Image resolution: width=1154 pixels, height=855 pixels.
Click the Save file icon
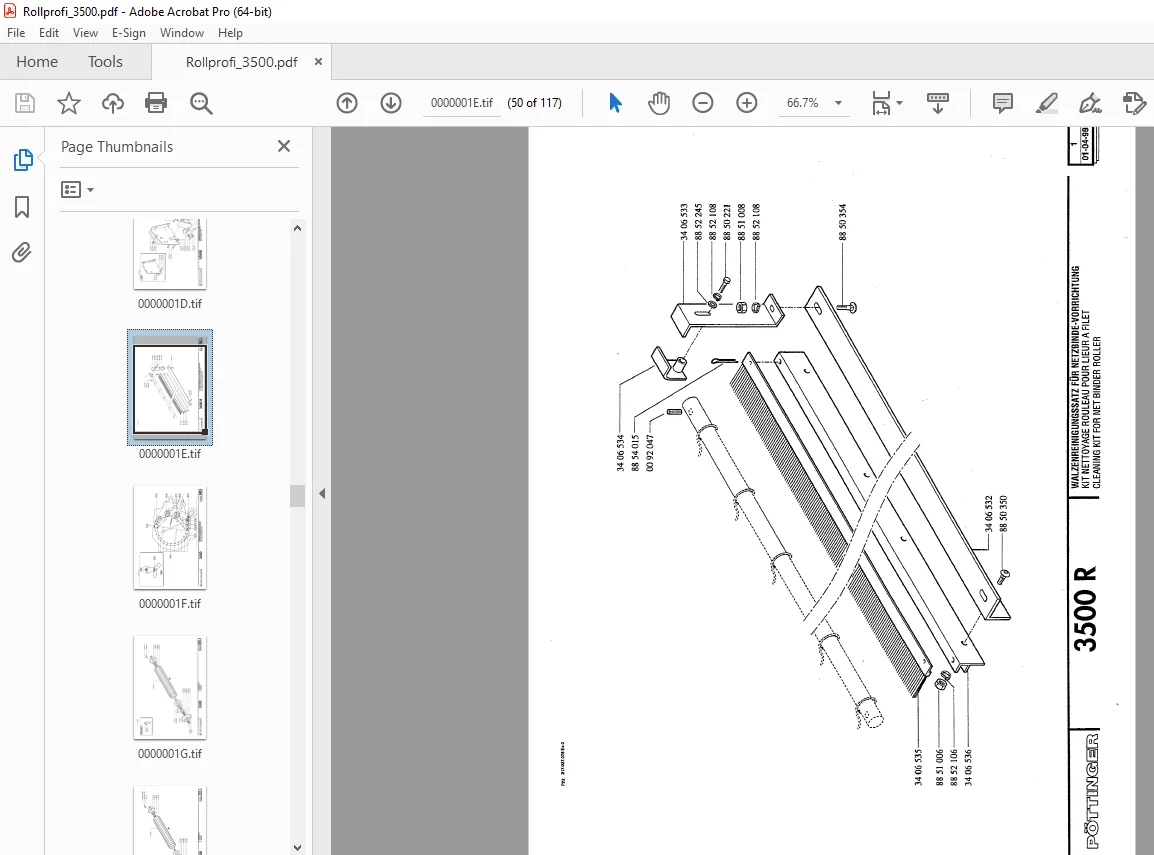click(25, 103)
